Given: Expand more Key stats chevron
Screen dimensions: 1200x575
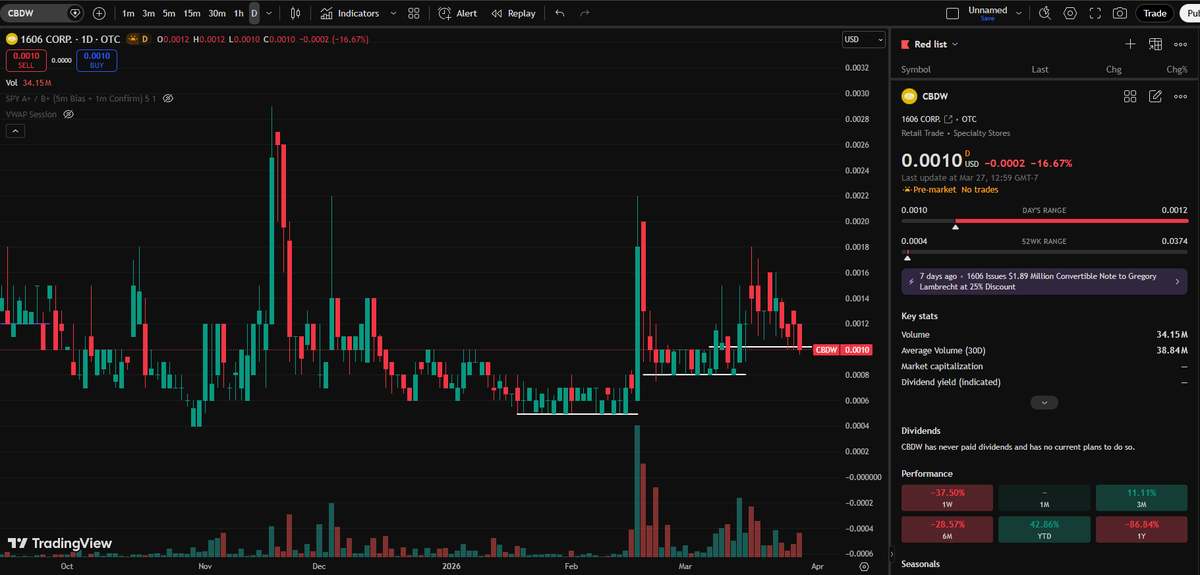Looking at the screenshot, I should 1044,402.
